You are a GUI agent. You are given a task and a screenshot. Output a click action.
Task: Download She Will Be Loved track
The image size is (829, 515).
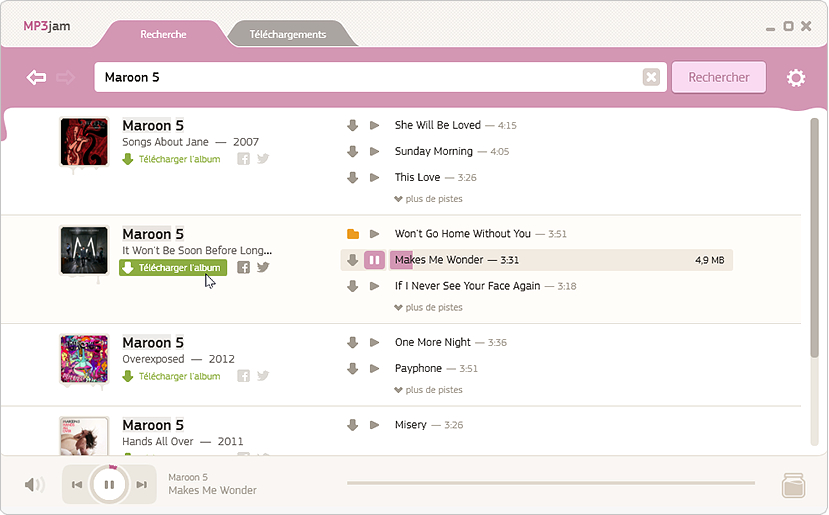353,125
